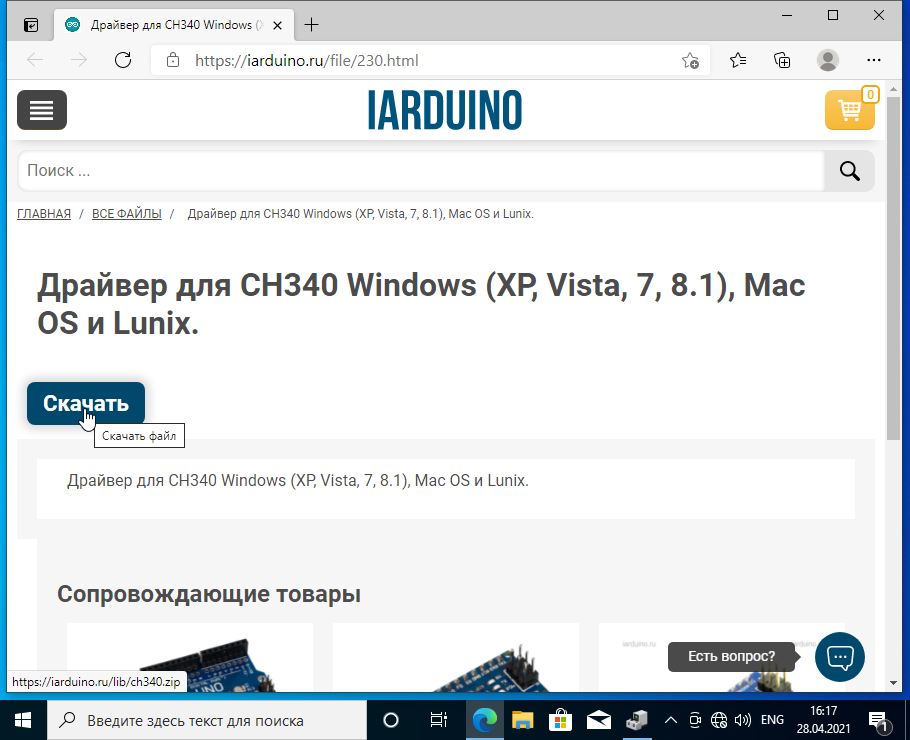Show hidden tray icons
The image size is (910, 740).
point(671,720)
